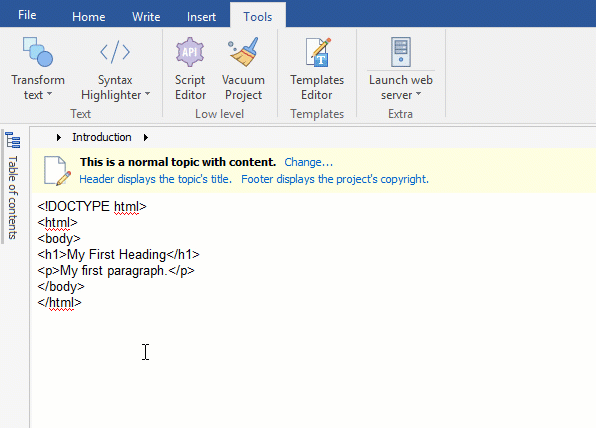596x428 pixels.
Task: Open the Table of contents side panel
Action: (13, 198)
